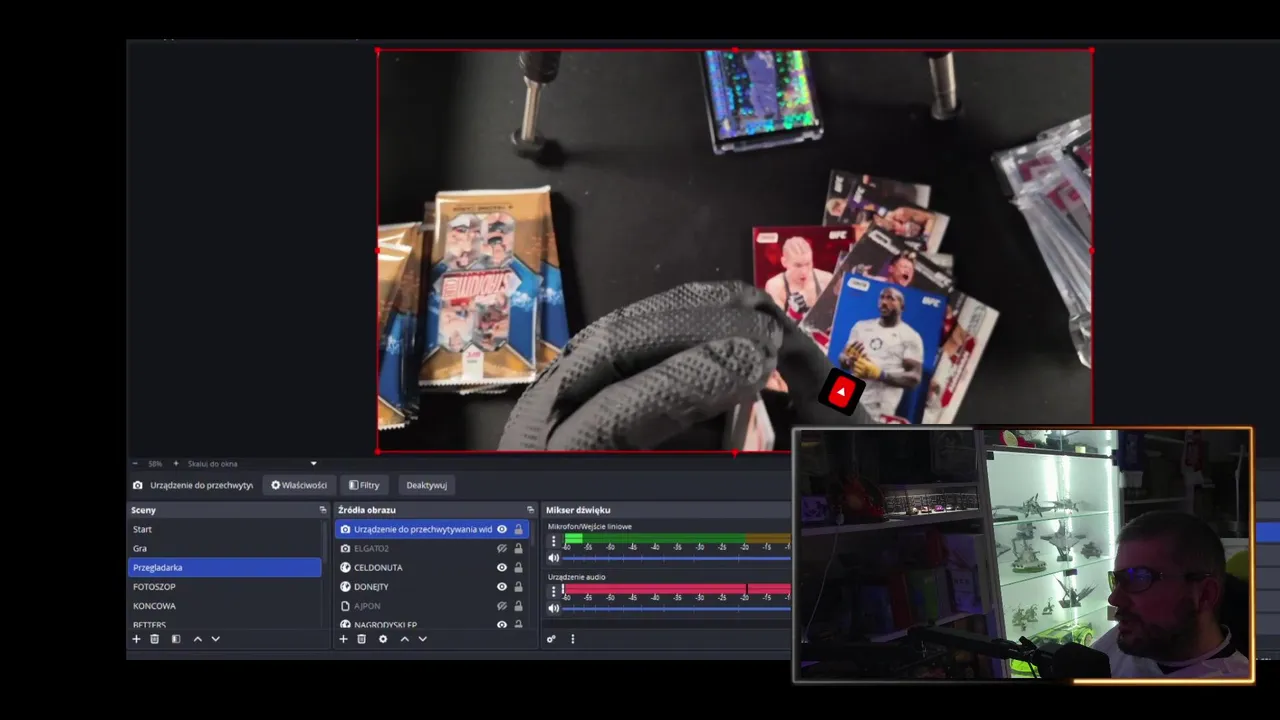Image resolution: width=1280 pixels, height=720 pixels.
Task: Open advanced audio properties gears icon in the mixer
Action: tap(551, 639)
